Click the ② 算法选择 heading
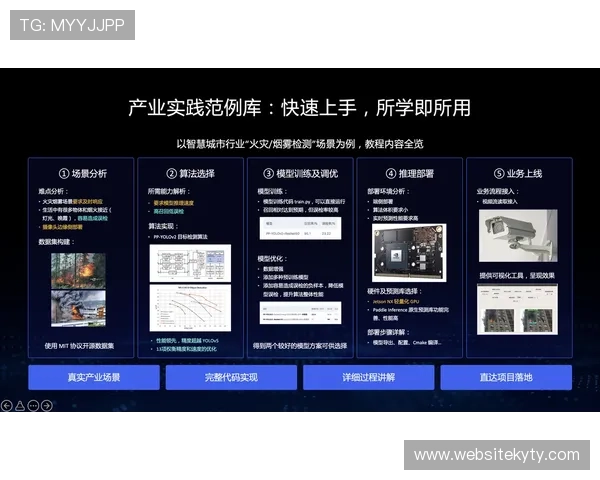Viewport: 600px width, 480px height. [191, 173]
